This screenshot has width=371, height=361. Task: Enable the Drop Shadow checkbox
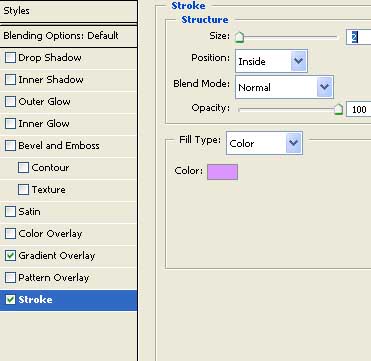pos(10,58)
